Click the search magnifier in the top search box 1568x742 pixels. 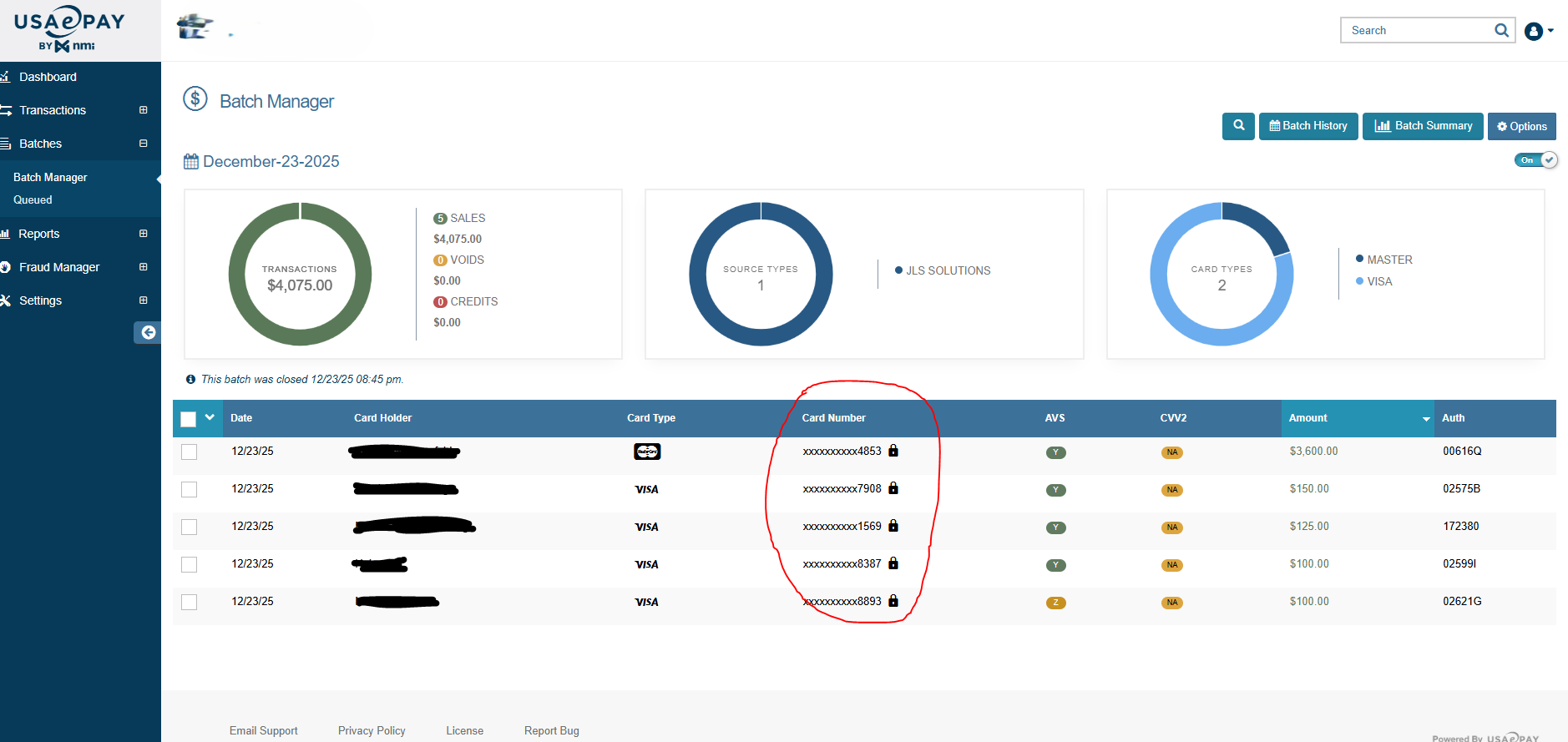point(1501,30)
